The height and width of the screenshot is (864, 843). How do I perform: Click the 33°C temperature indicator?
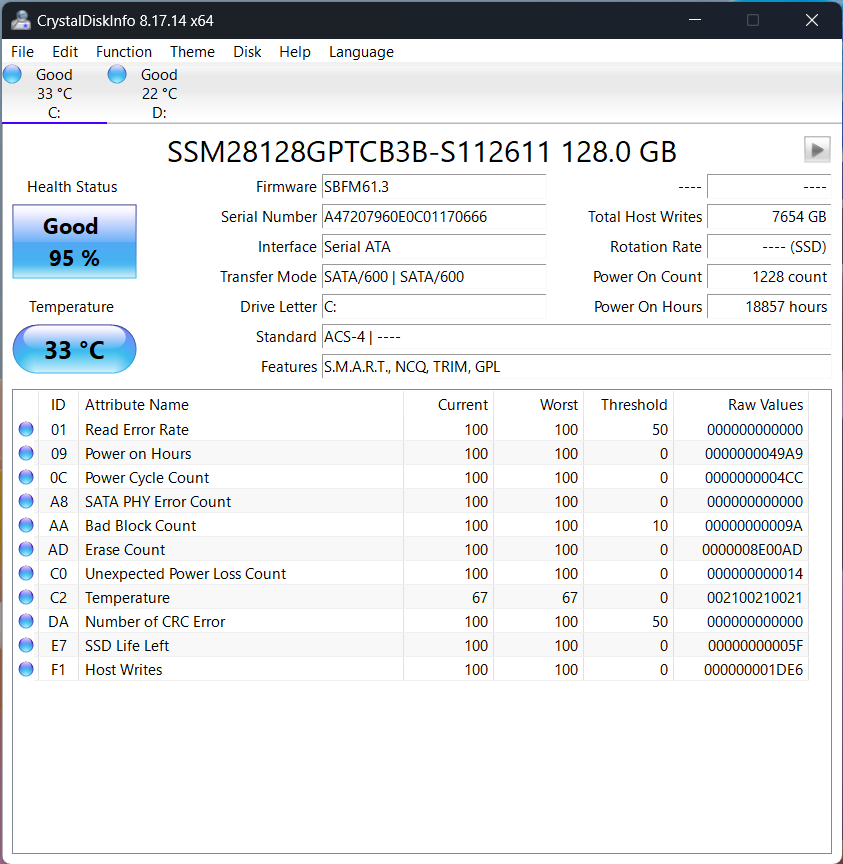tap(74, 349)
